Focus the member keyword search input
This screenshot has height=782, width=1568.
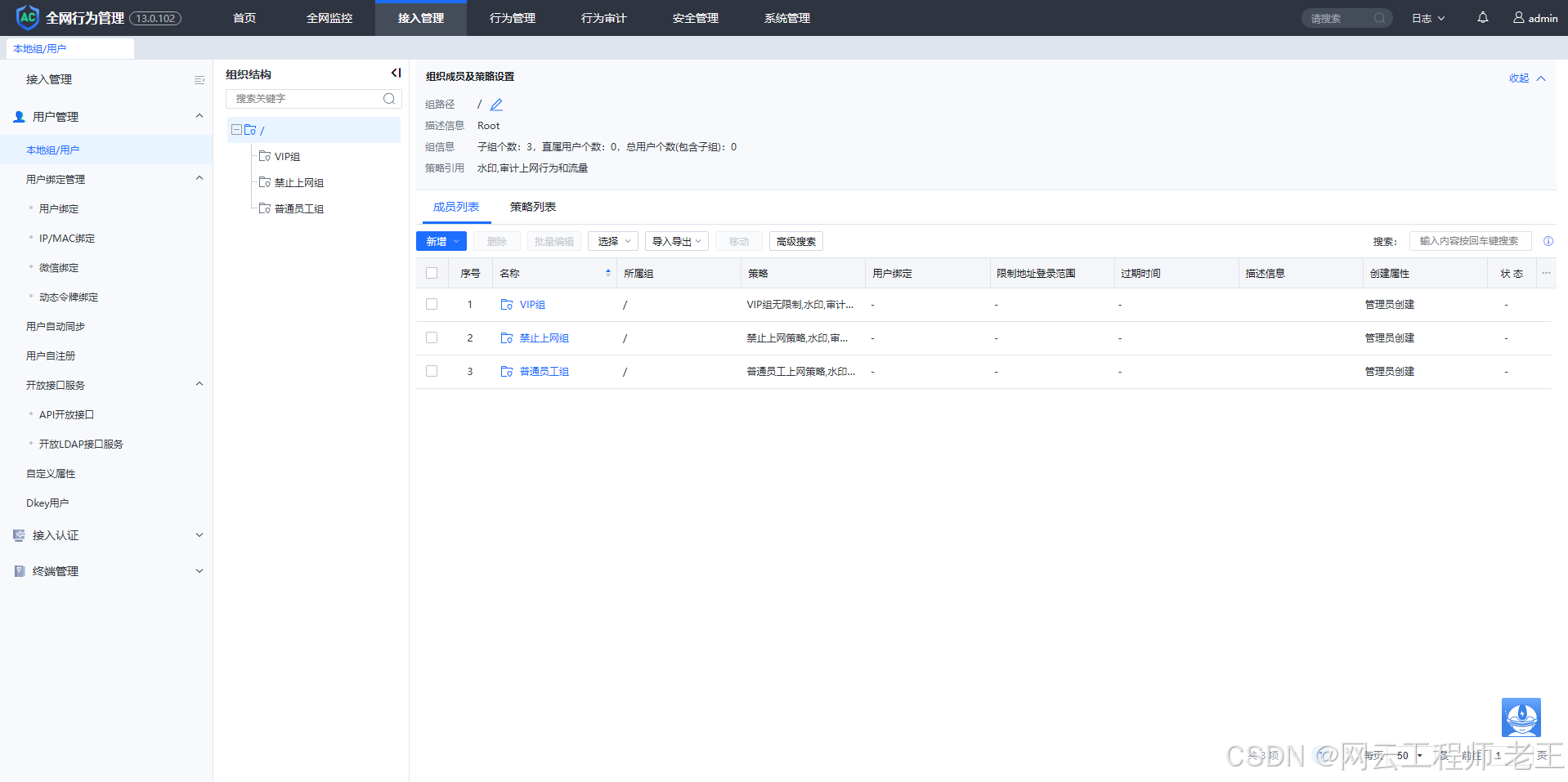click(x=1470, y=241)
